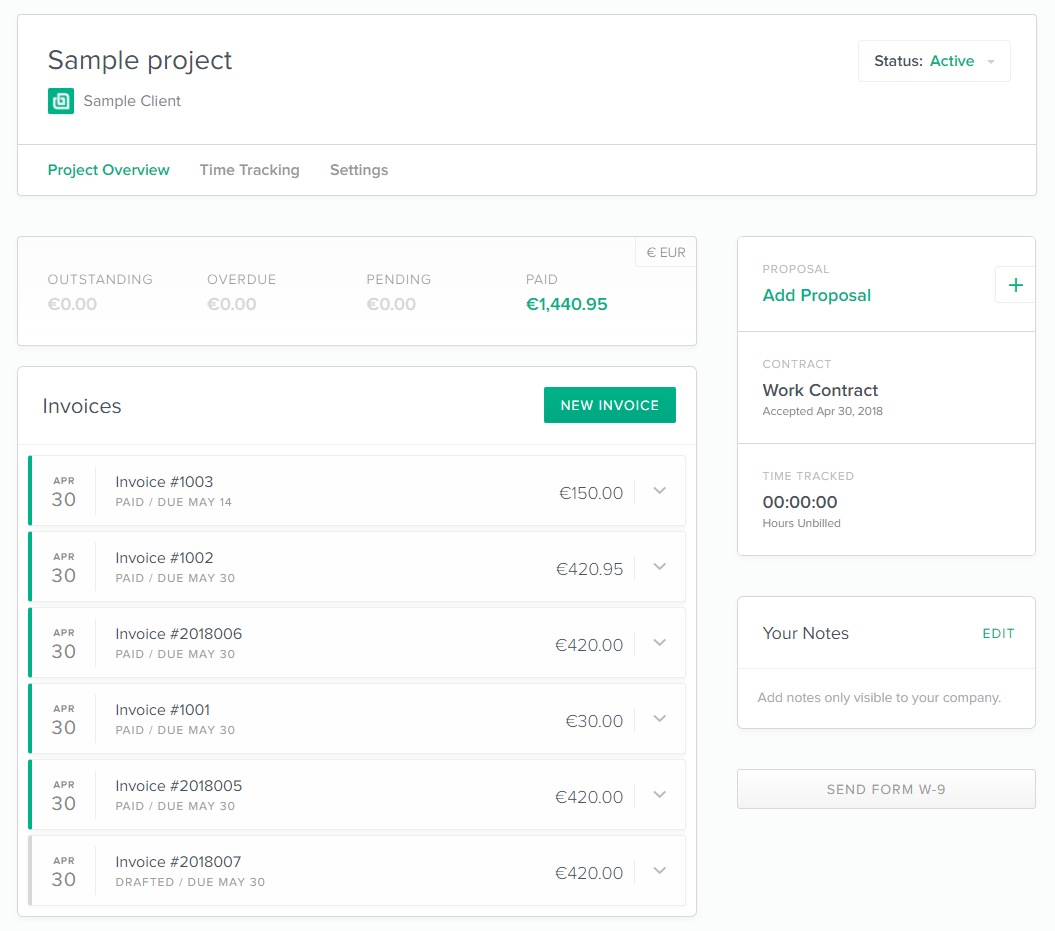Click the Add Proposal link
This screenshot has width=1055, height=931.
point(816,295)
